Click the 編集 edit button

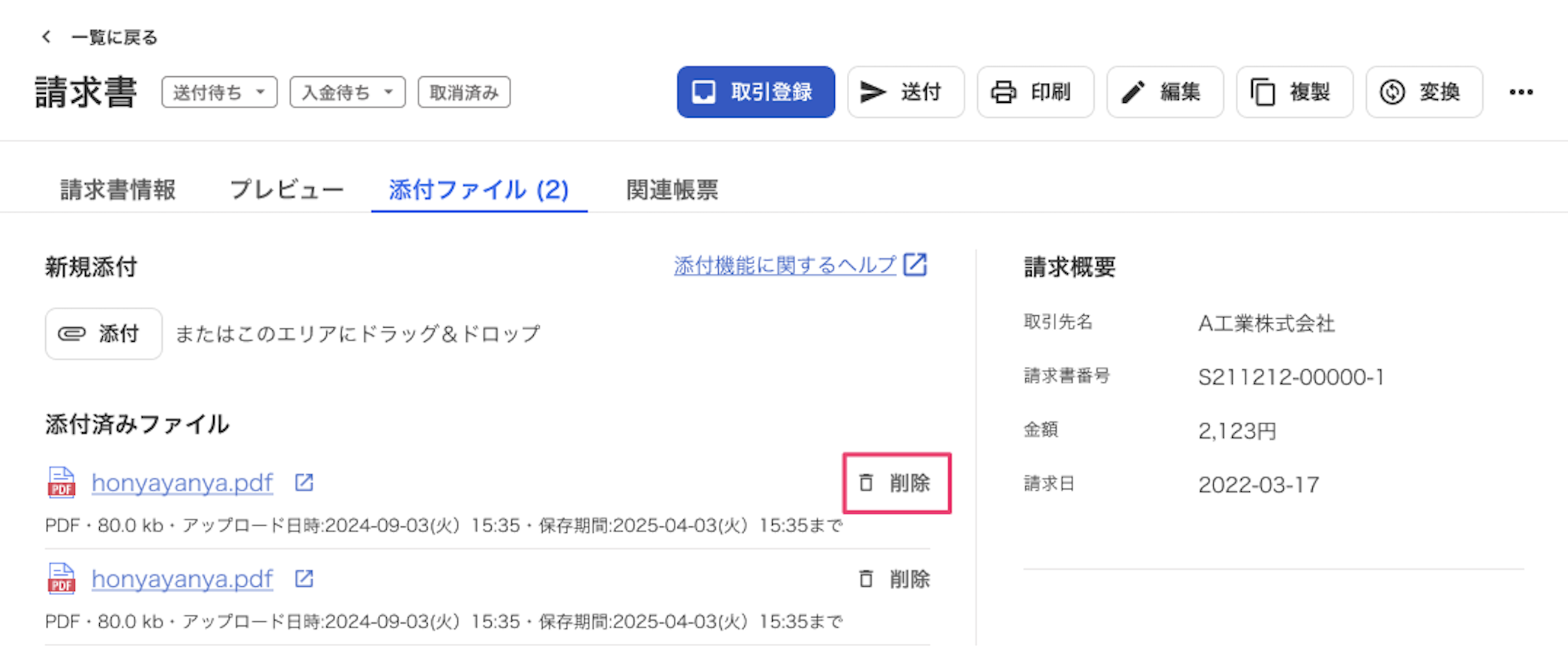click(x=1165, y=92)
